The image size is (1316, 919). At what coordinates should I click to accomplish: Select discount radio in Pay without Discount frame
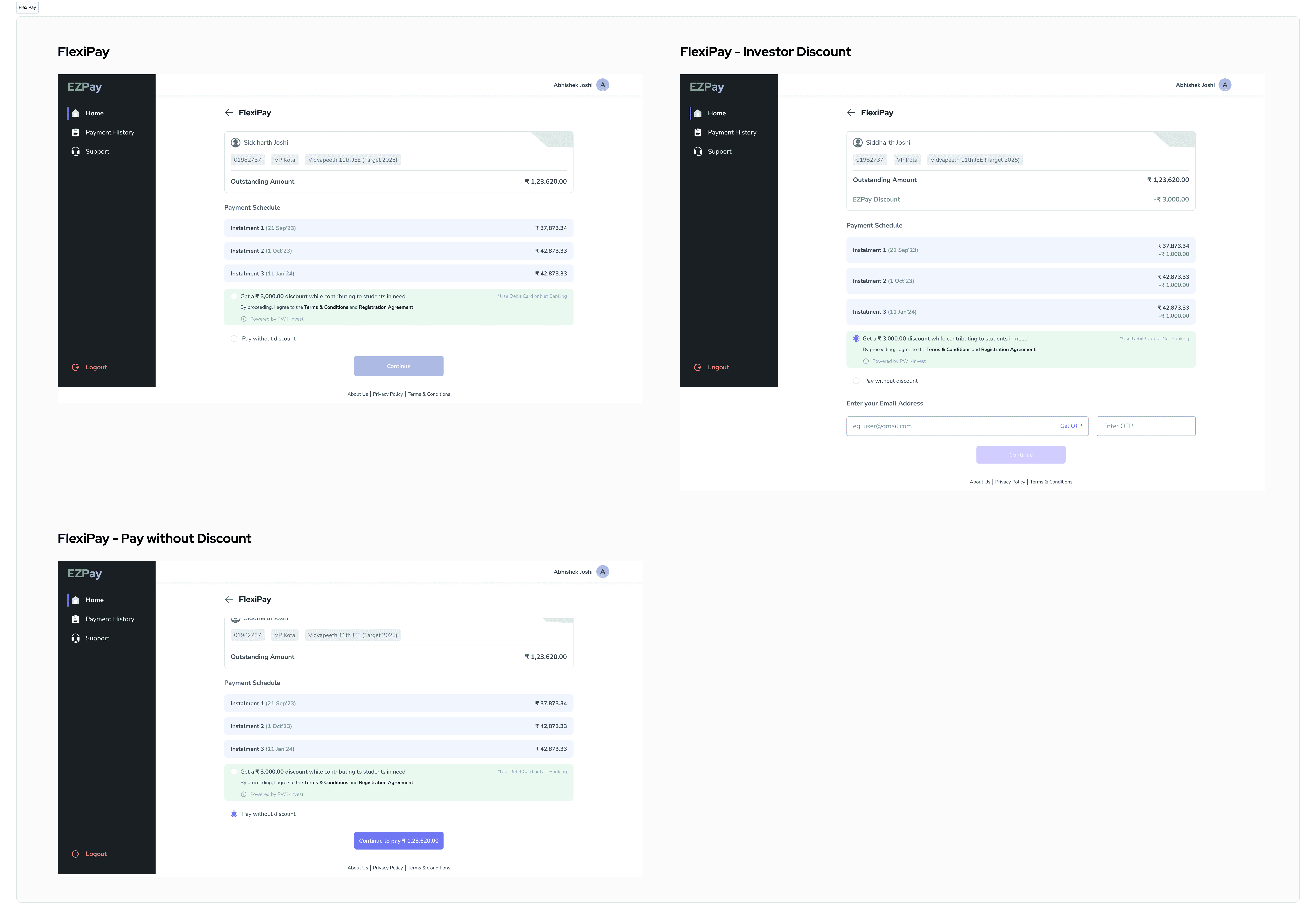point(234,772)
